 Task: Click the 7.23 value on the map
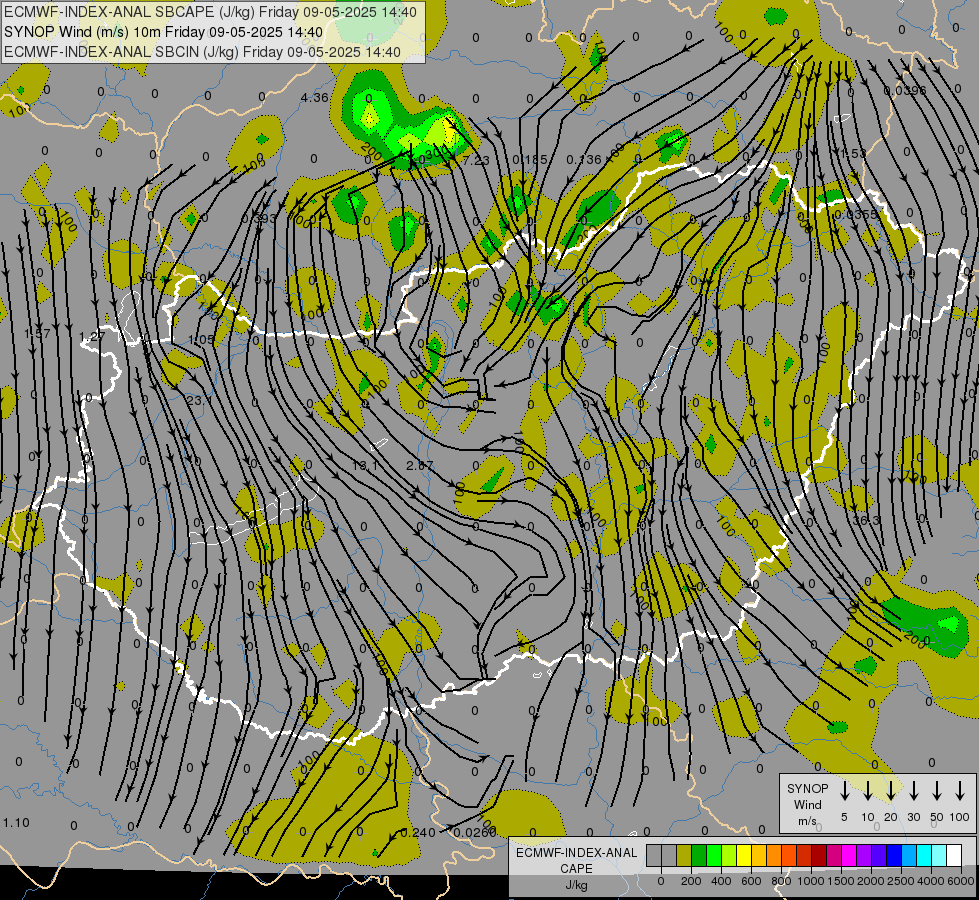click(x=476, y=161)
